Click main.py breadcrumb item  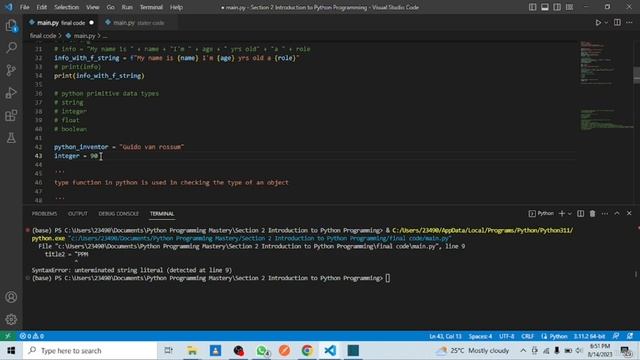click(x=84, y=36)
